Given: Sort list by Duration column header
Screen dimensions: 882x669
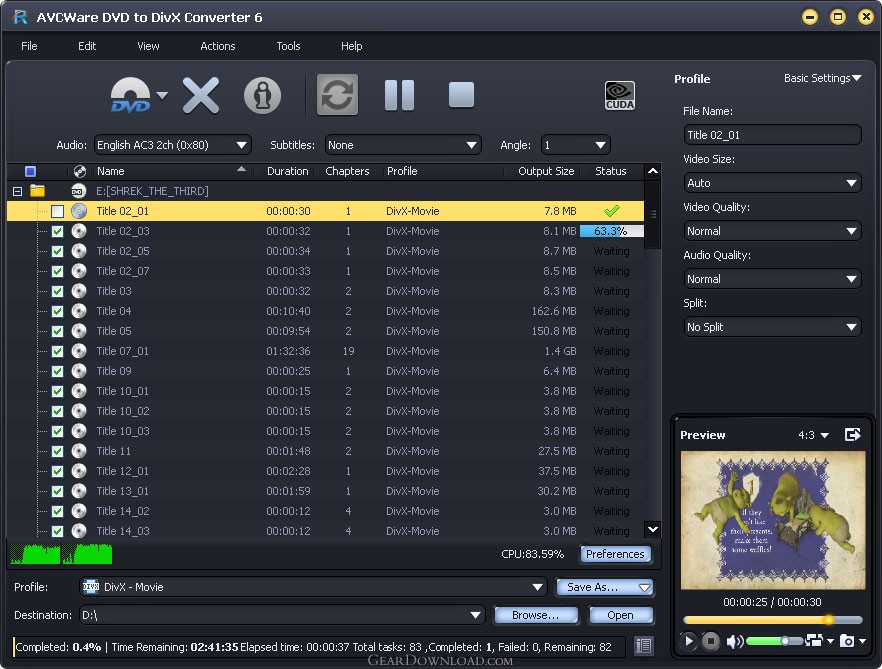Looking at the screenshot, I should (x=287, y=171).
